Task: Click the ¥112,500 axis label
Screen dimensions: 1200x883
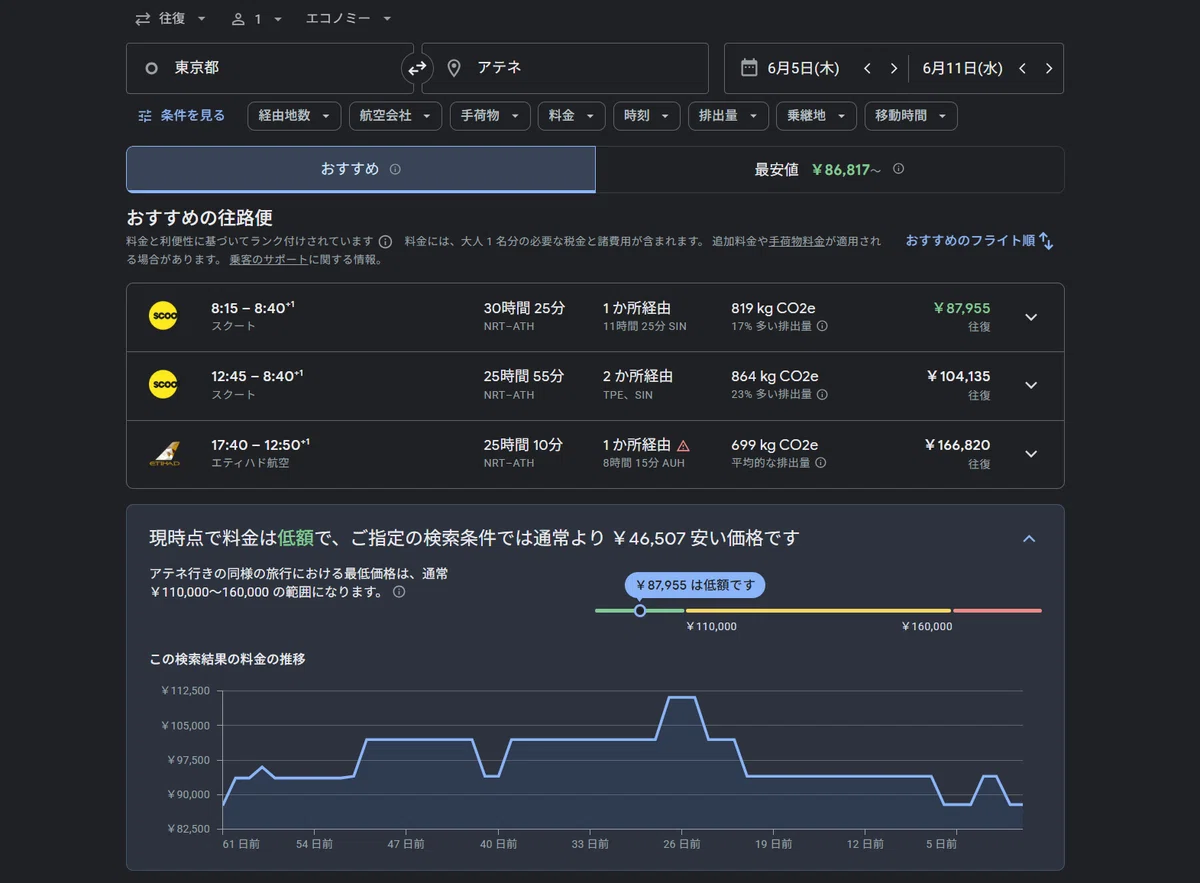Action: pyautogui.click(x=185, y=691)
